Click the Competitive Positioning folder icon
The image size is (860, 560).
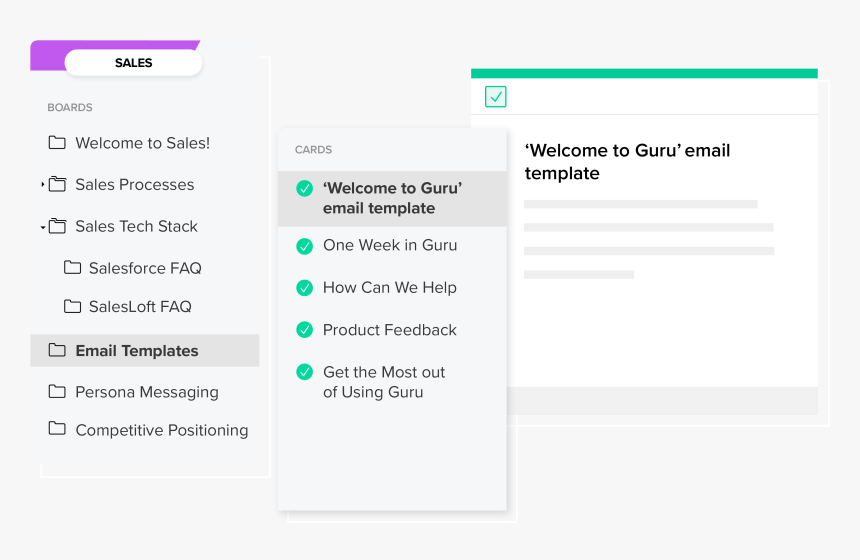pyautogui.click(x=57, y=429)
